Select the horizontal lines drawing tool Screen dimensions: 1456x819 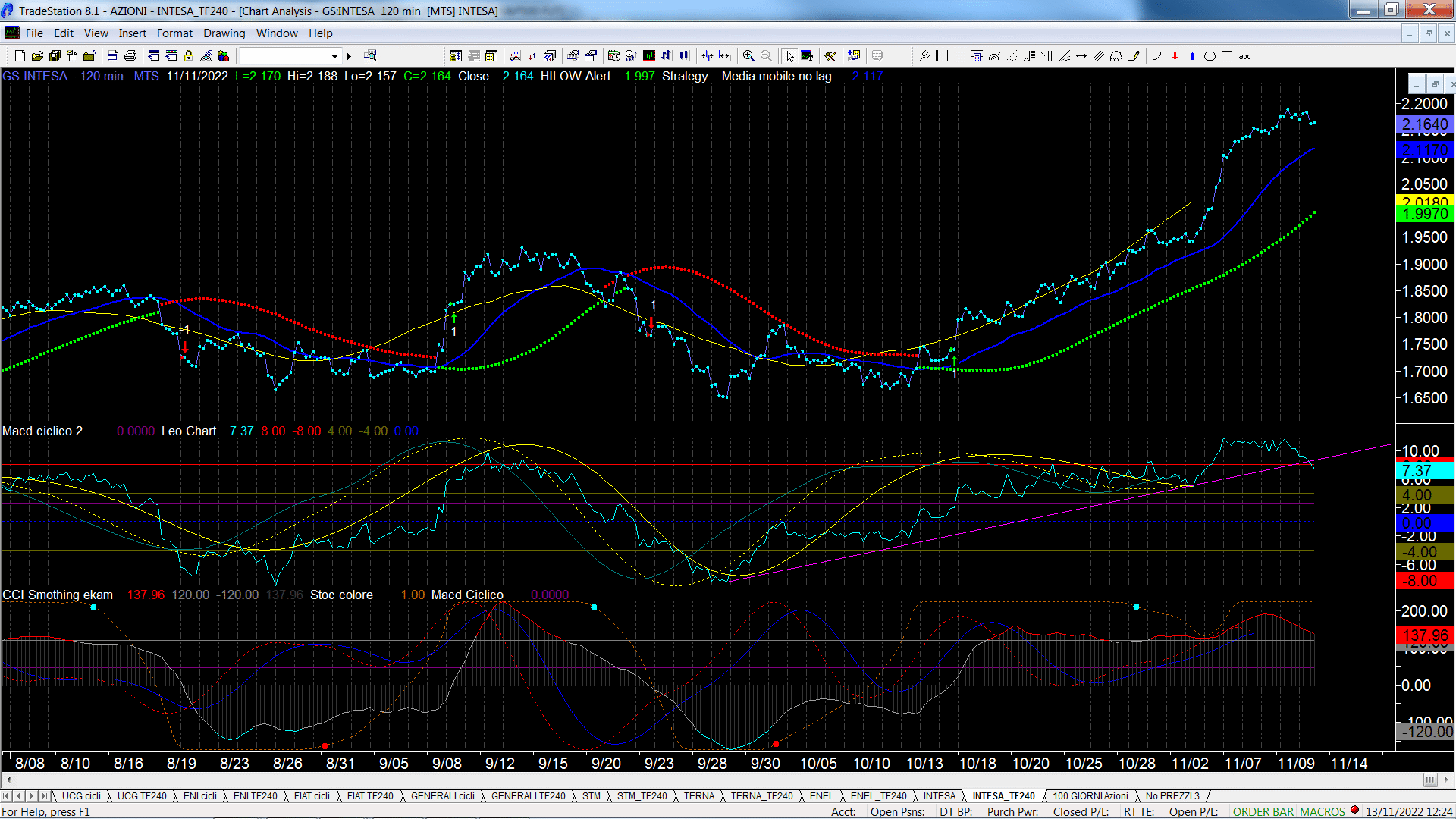(959, 56)
